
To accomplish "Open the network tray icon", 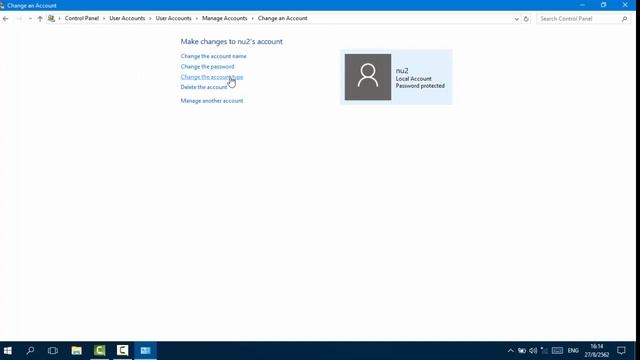I will [x=544, y=351].
